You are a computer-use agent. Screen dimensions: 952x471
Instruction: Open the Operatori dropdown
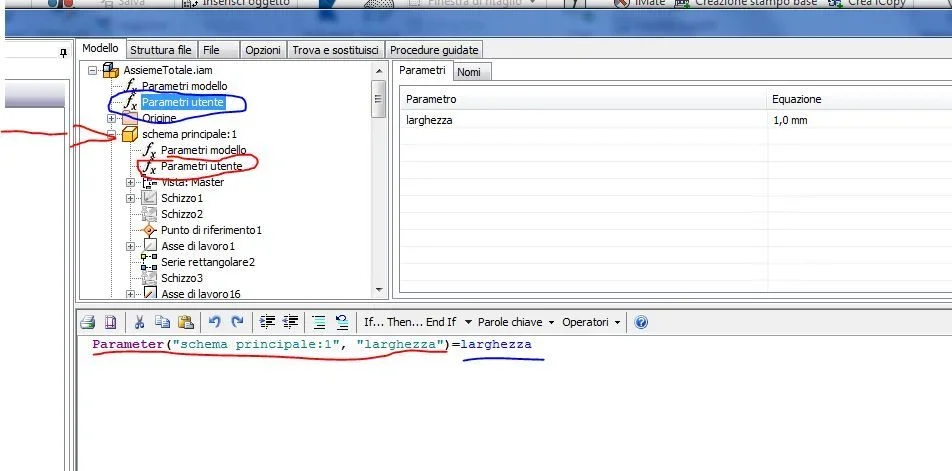pyautogui.click(x=591, y=322)
